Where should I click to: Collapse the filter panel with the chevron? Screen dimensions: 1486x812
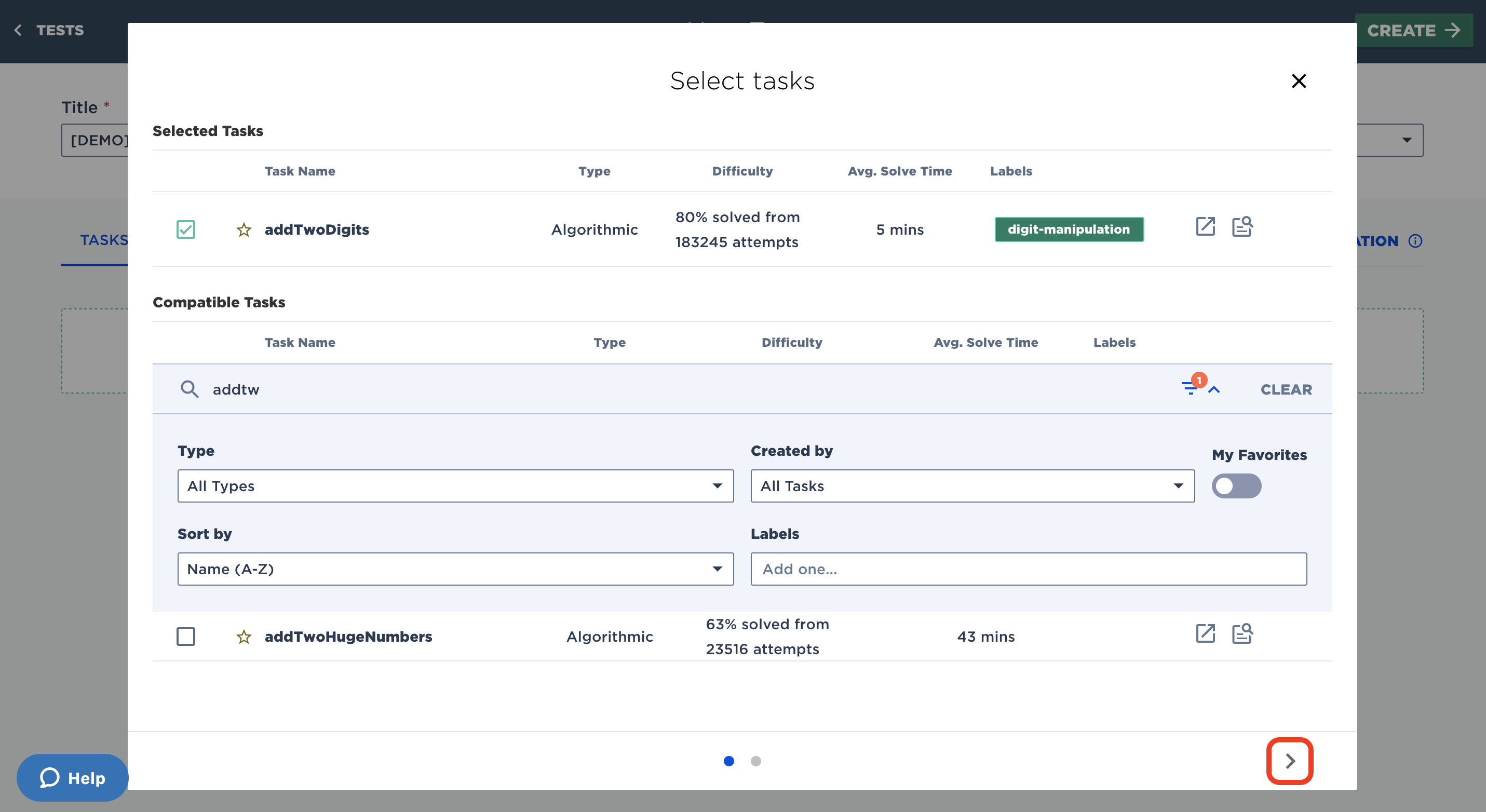point(1214,390)
